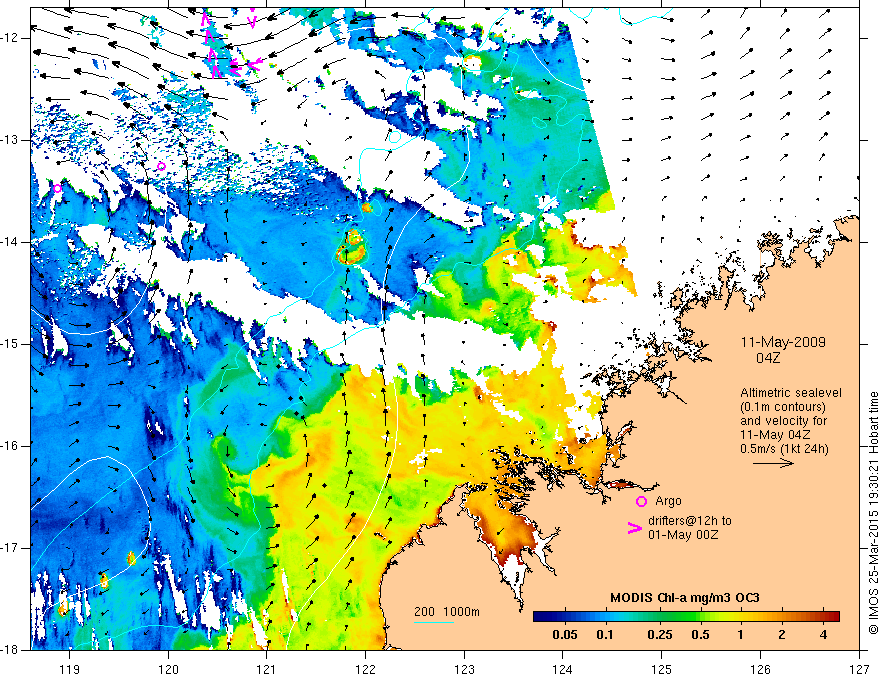Viewport: 880px width, 680px height.
Task: Click 'drifters@12h to' legend text
Action: point(690,521)
